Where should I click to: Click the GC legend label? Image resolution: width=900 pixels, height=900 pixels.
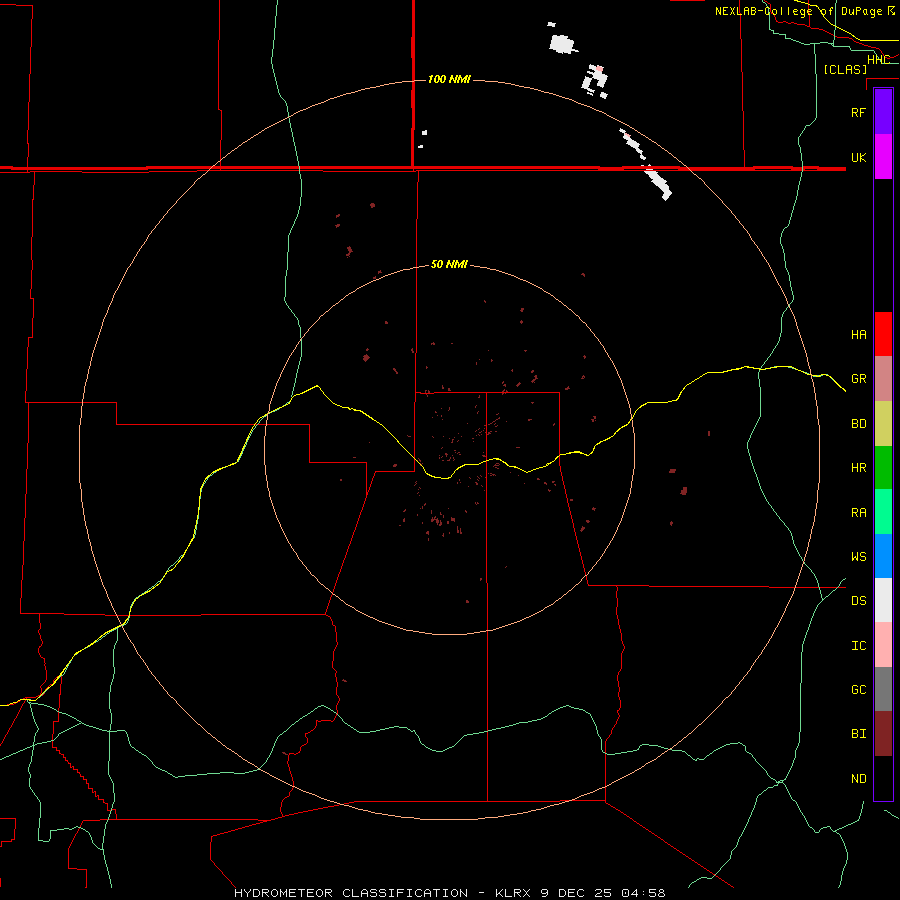859,690
